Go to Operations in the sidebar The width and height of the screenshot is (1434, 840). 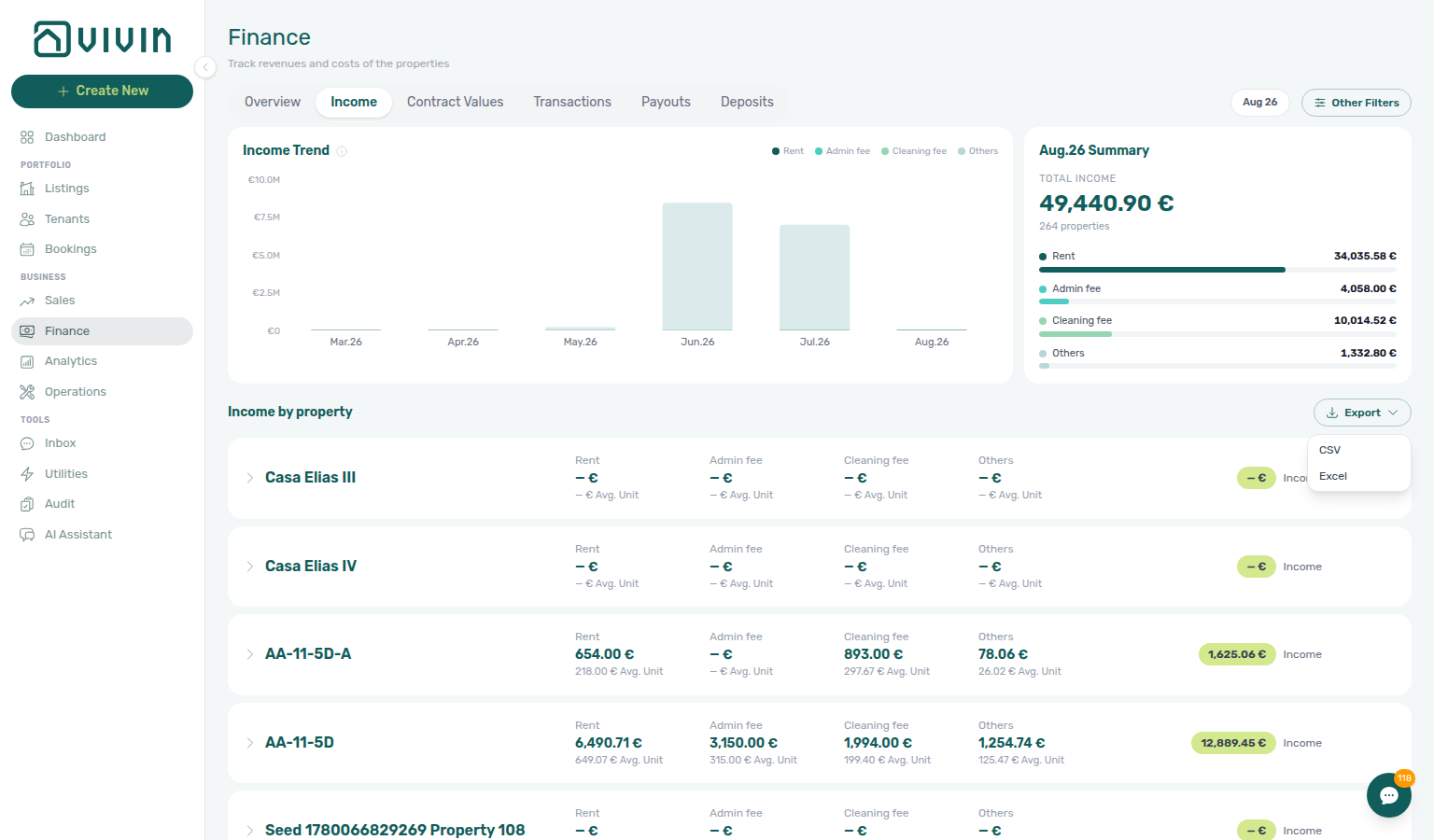pyautogui.click(x=102, y=392)
